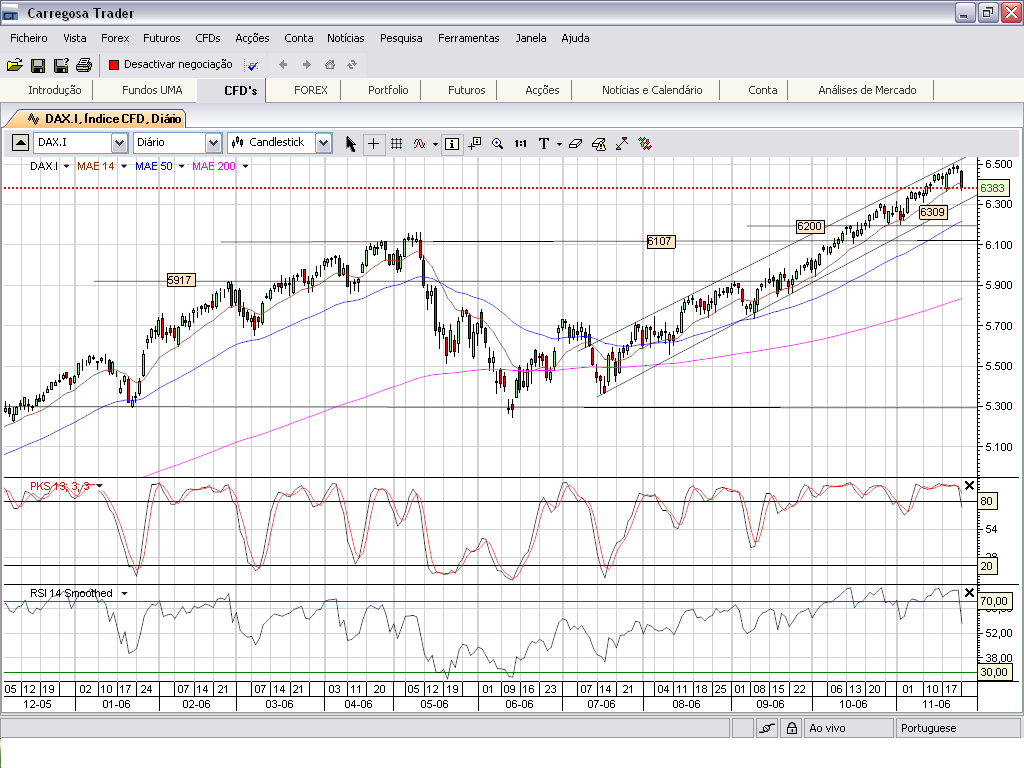Open the DAX.I symbol dropdown
The width and height of the screenshot is (1024, 768).
119,143
